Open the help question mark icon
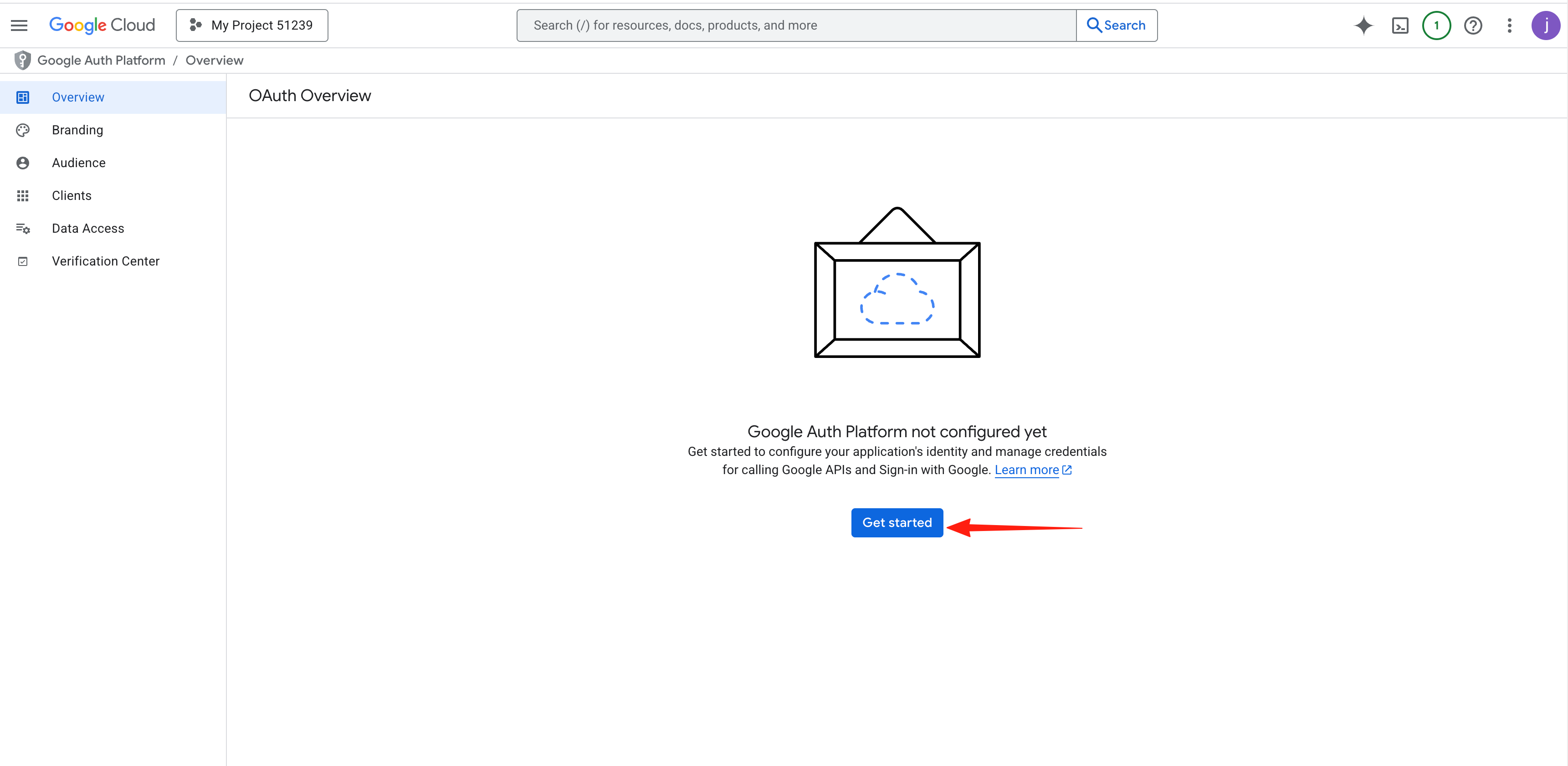This screenshot has height=766, width=1568. coord(1473,26)
